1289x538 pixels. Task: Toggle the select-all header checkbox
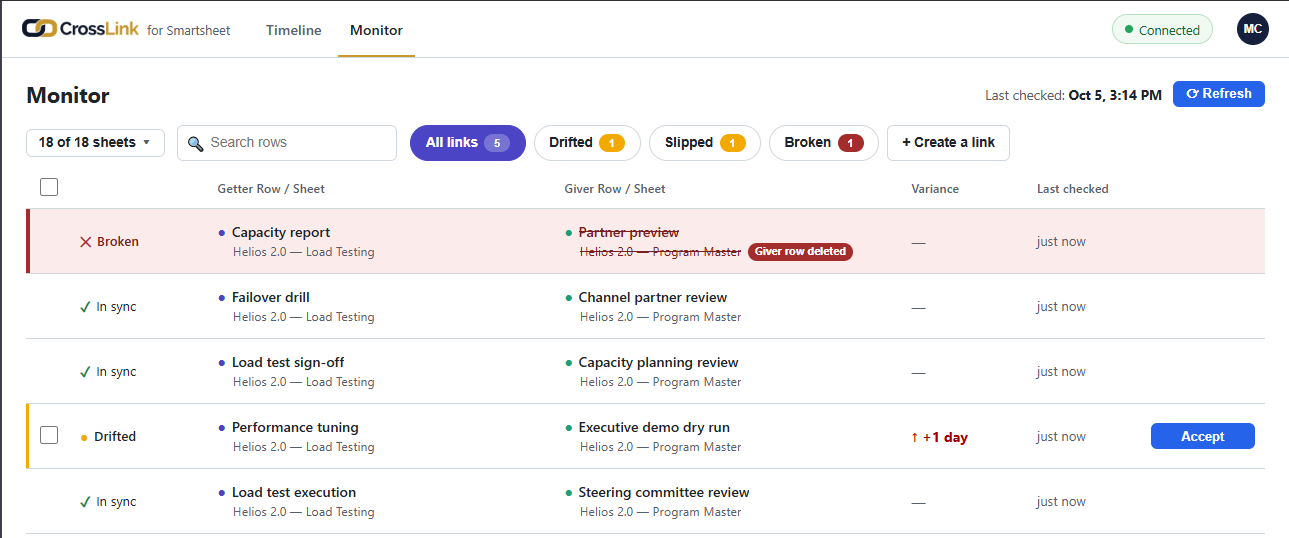[x=49, y=187]
